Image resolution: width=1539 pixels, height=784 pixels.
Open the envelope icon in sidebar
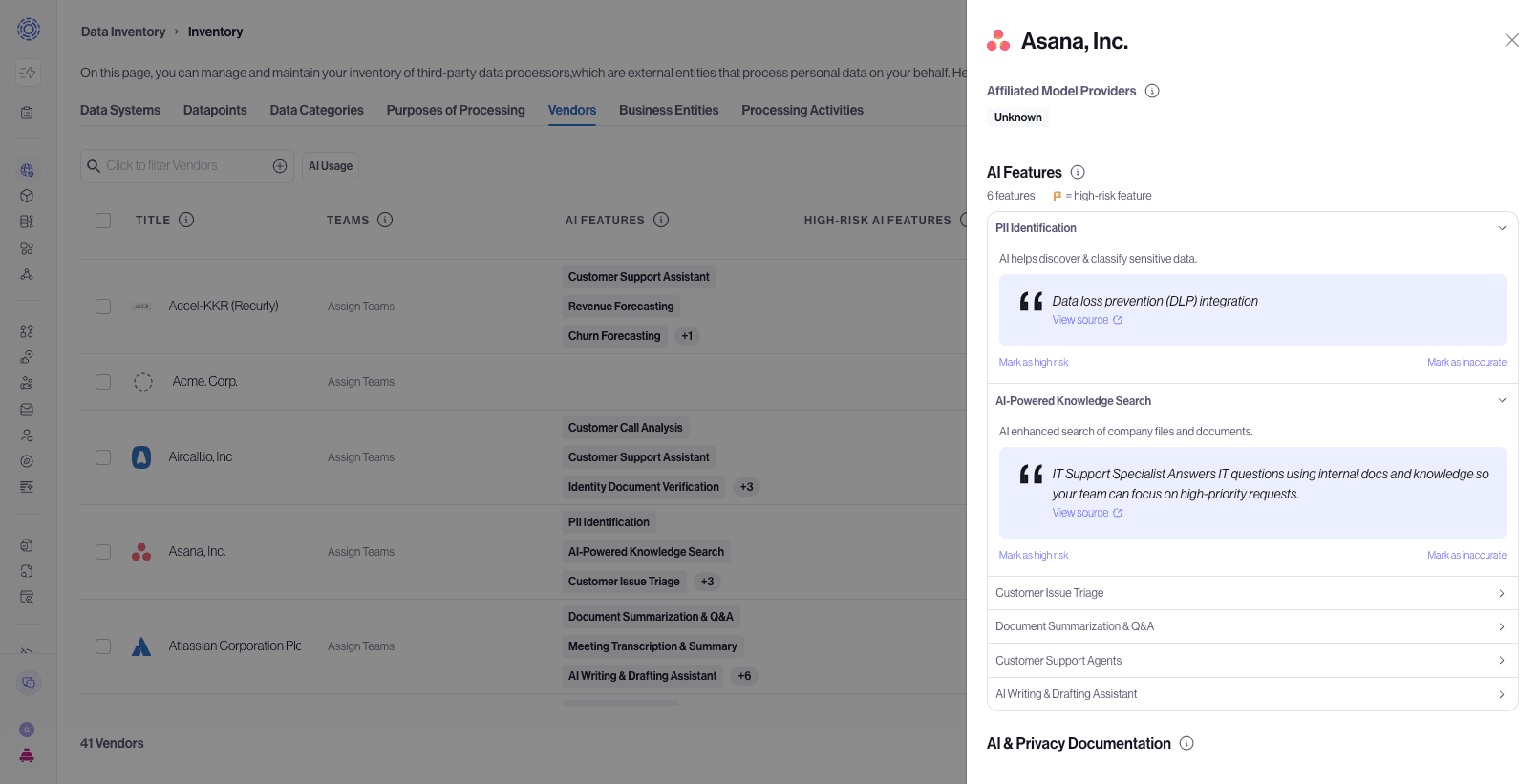27,410
